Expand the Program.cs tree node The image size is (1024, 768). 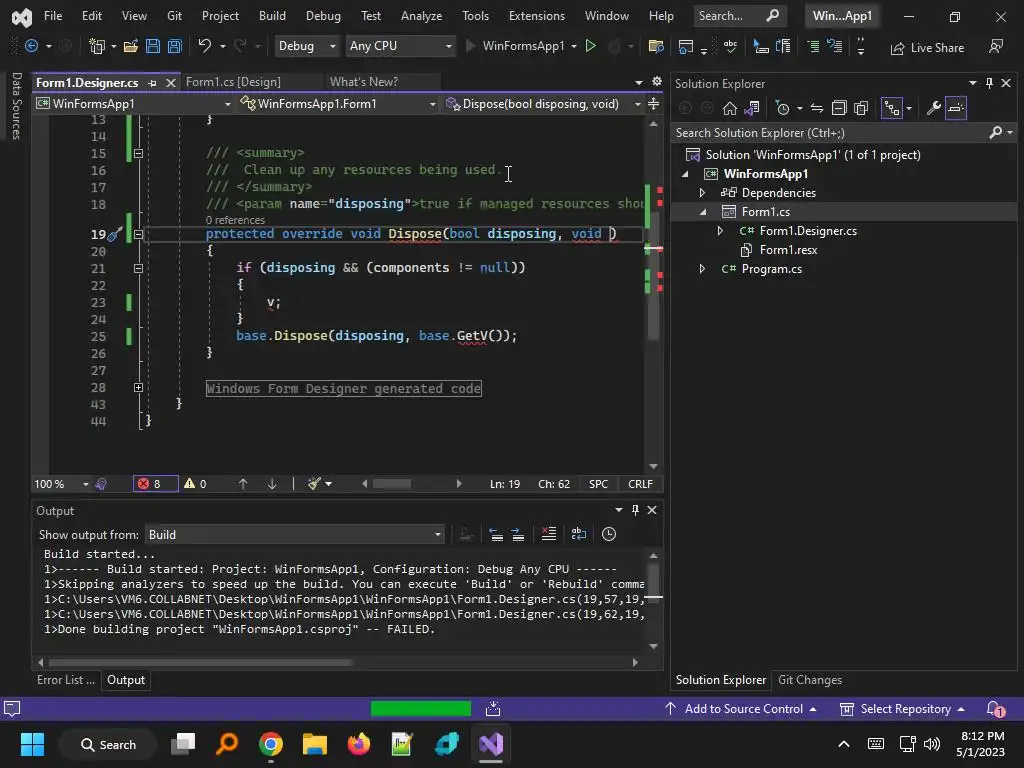point(702,269)
